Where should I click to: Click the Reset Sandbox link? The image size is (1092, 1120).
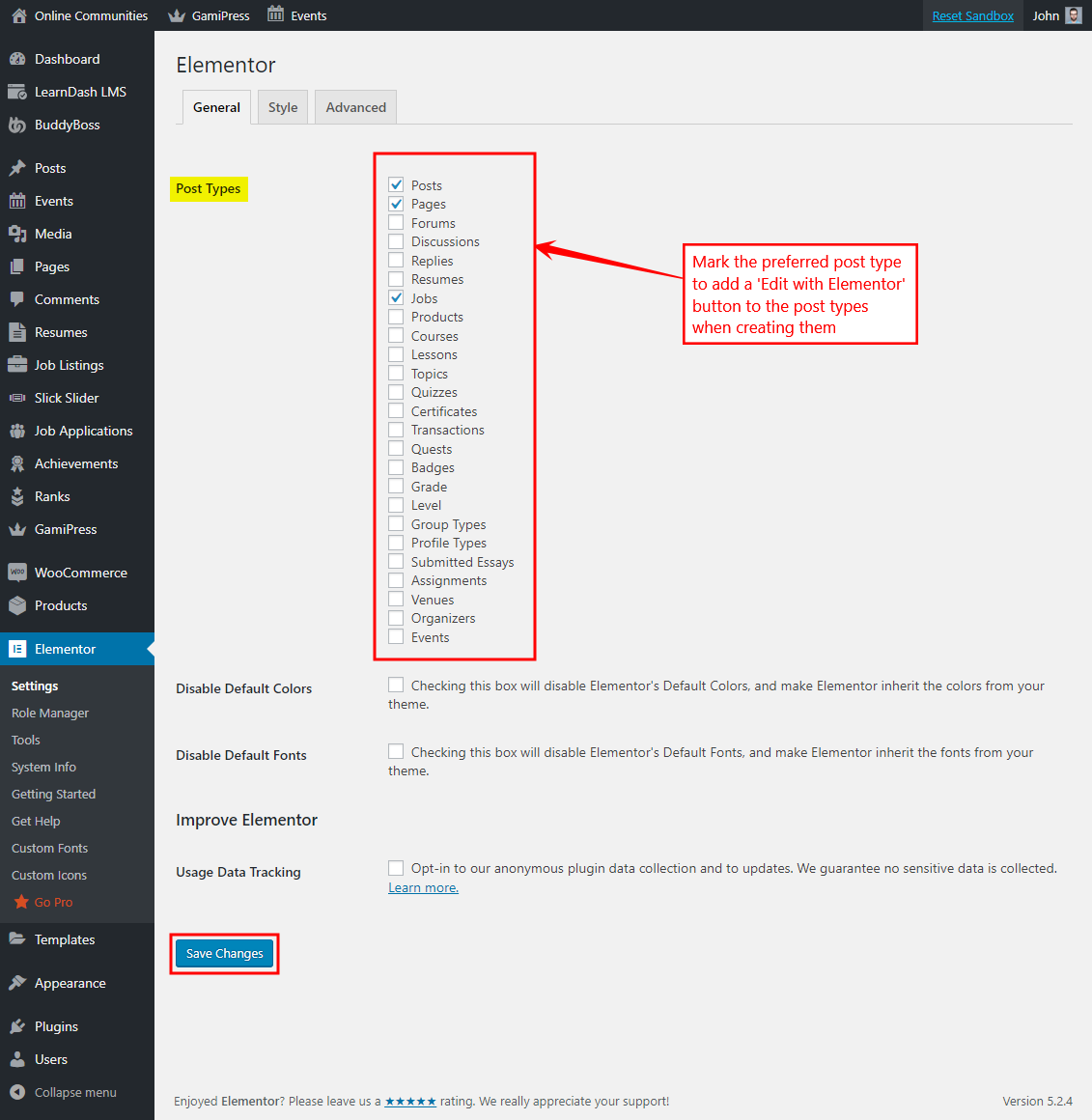pyautogui.click(x=972, y=14)
